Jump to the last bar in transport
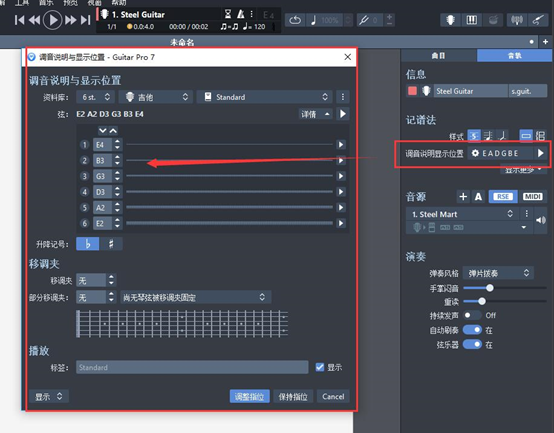The height and width of the screenshot is (433, 554). (86, 20)
